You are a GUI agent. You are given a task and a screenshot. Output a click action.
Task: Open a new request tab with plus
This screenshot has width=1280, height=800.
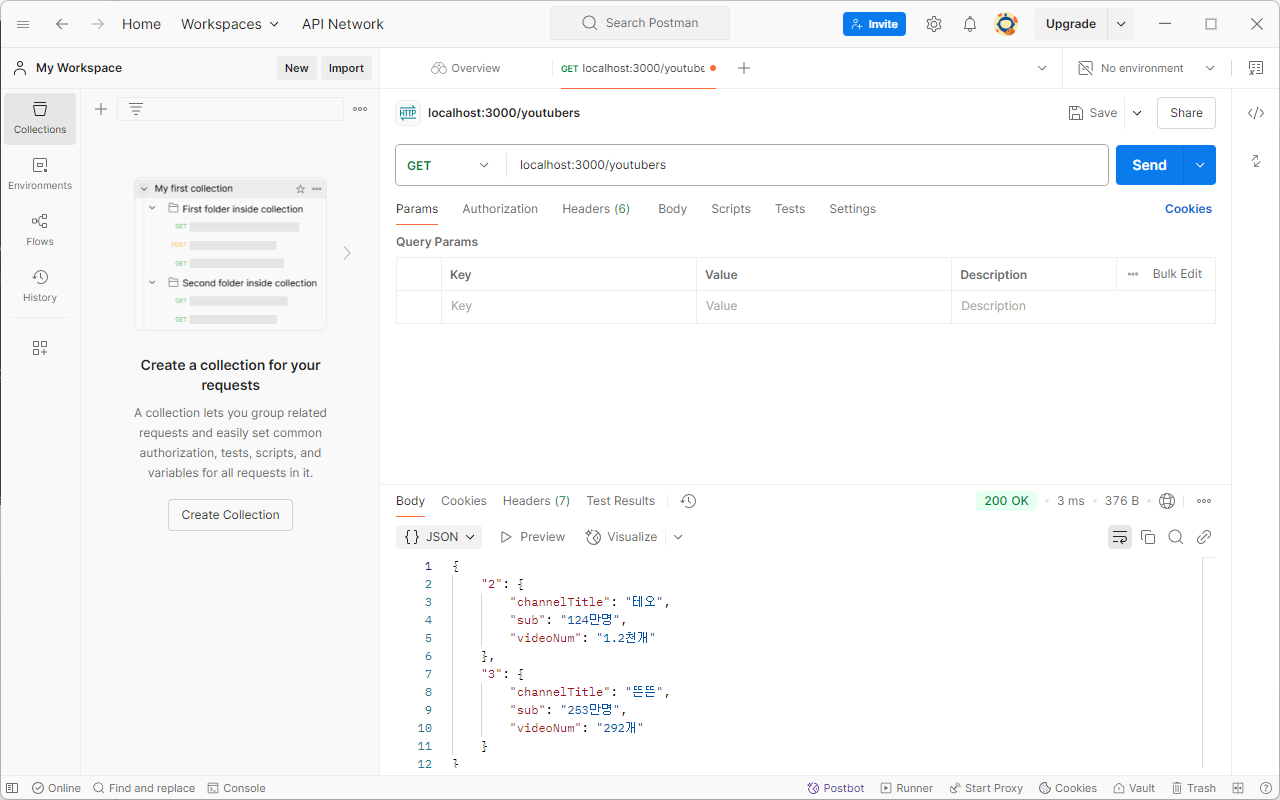point(744,68)
